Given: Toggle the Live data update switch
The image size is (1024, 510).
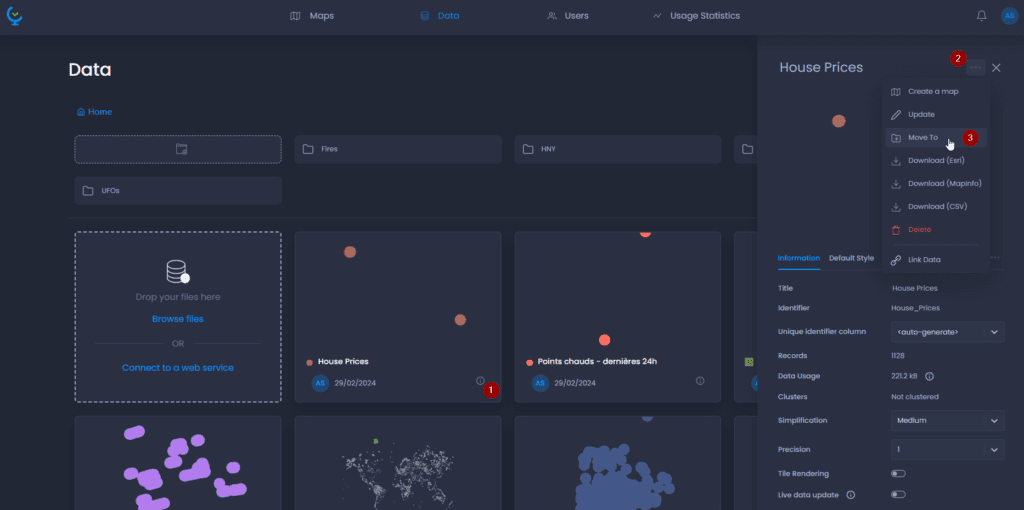Looking at the screenshot, I should [x=899, y=495].
